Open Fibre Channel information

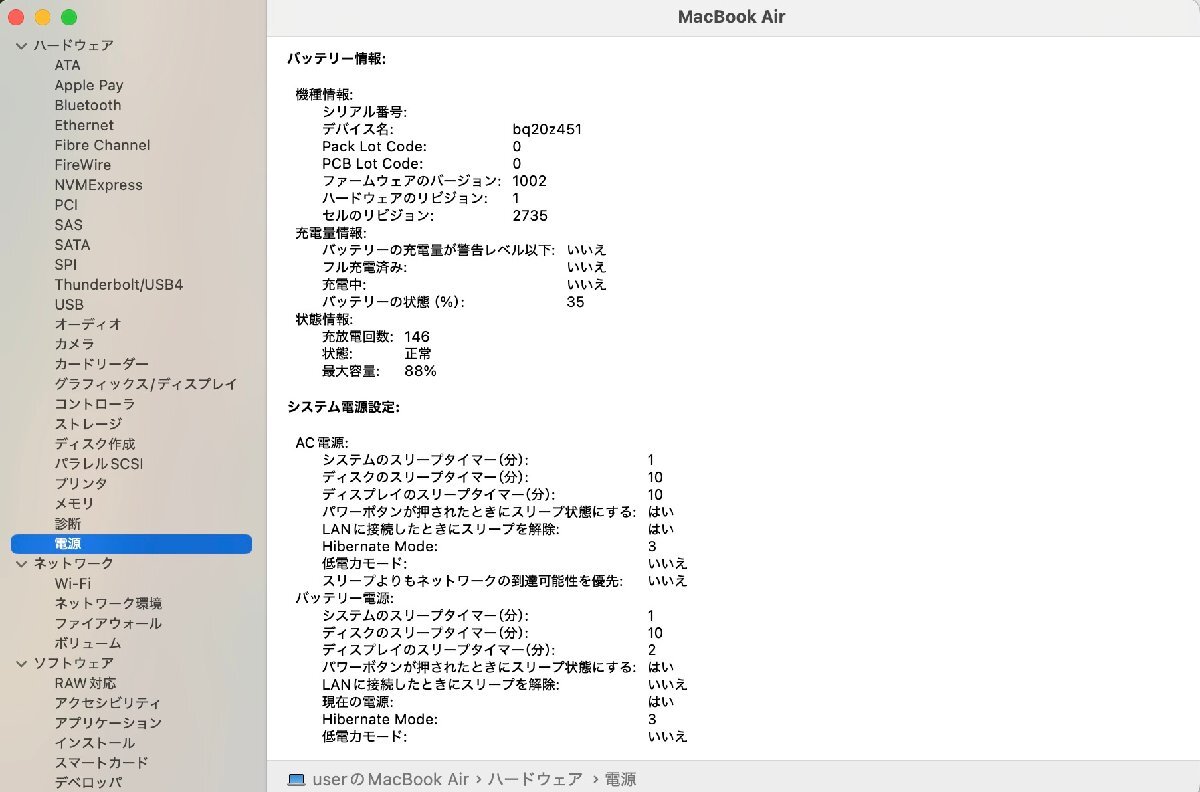pyautogui.click(x=102, y=145)
